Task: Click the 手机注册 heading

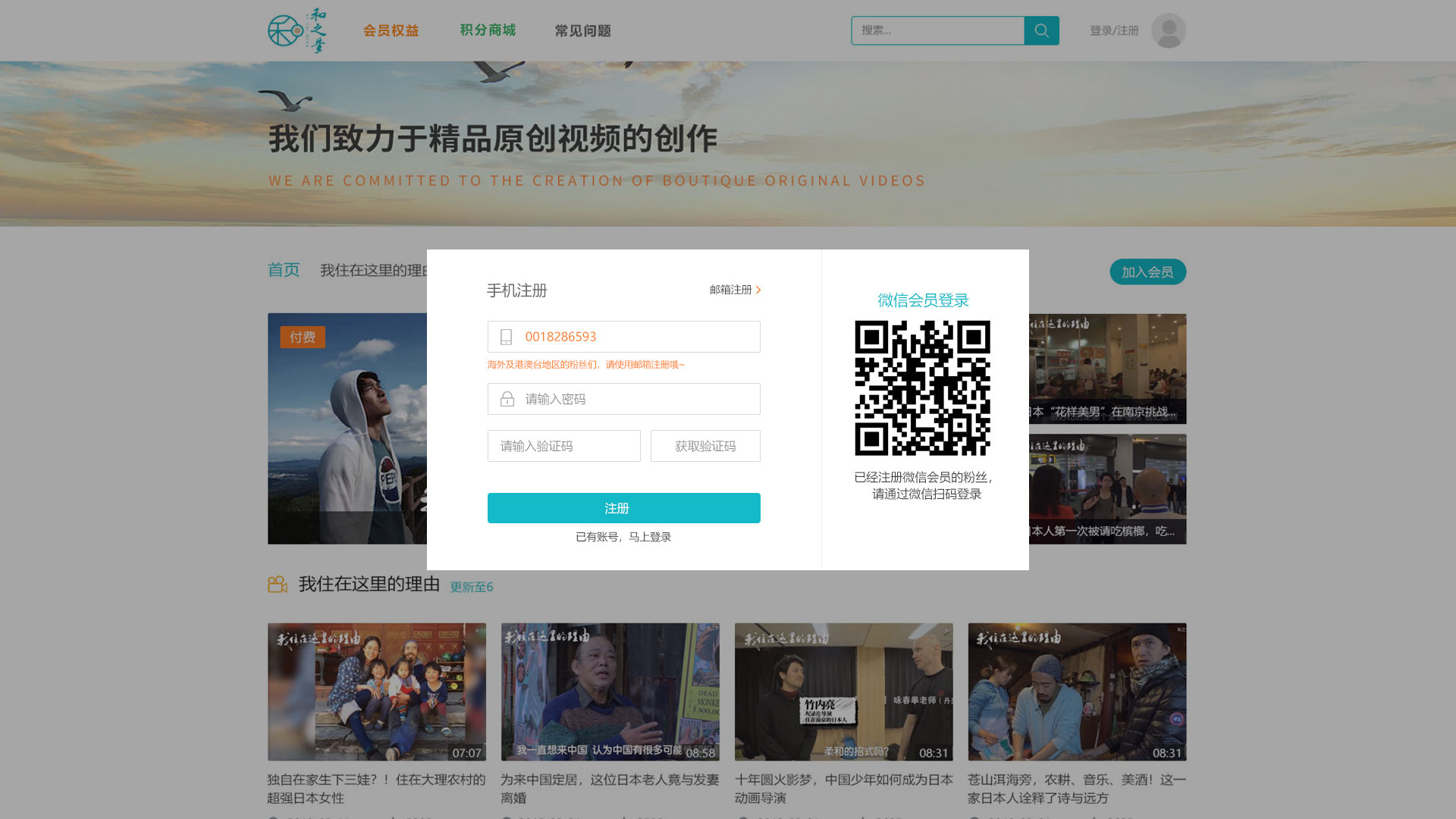Action: (516, 290)
